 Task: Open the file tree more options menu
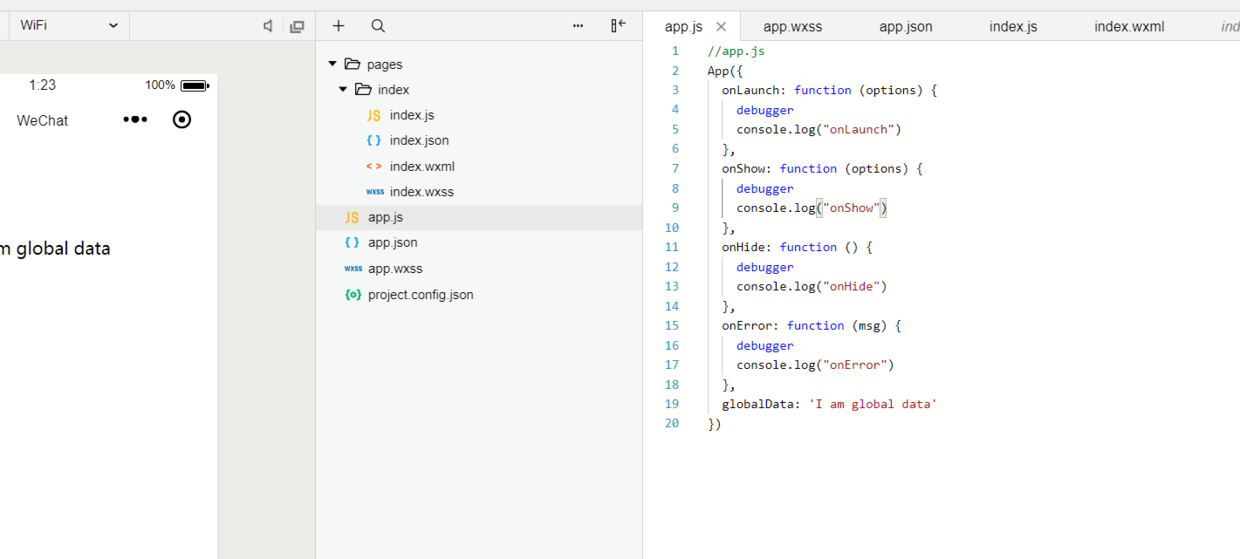point(578,26)
